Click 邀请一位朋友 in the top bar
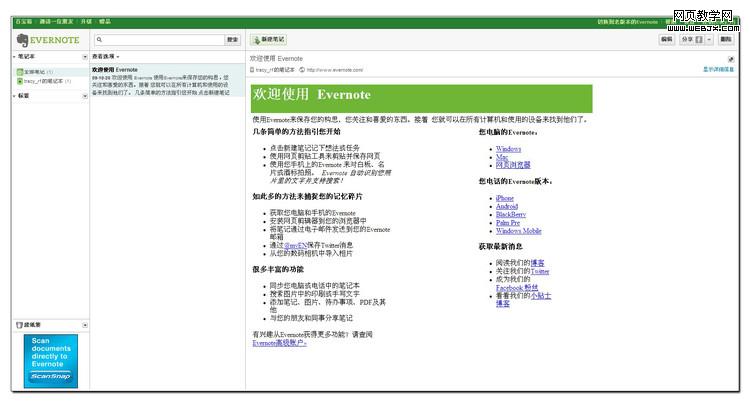The width and height of the screenshot is (750, 403). pyautogui.click(x=58, y=21)
